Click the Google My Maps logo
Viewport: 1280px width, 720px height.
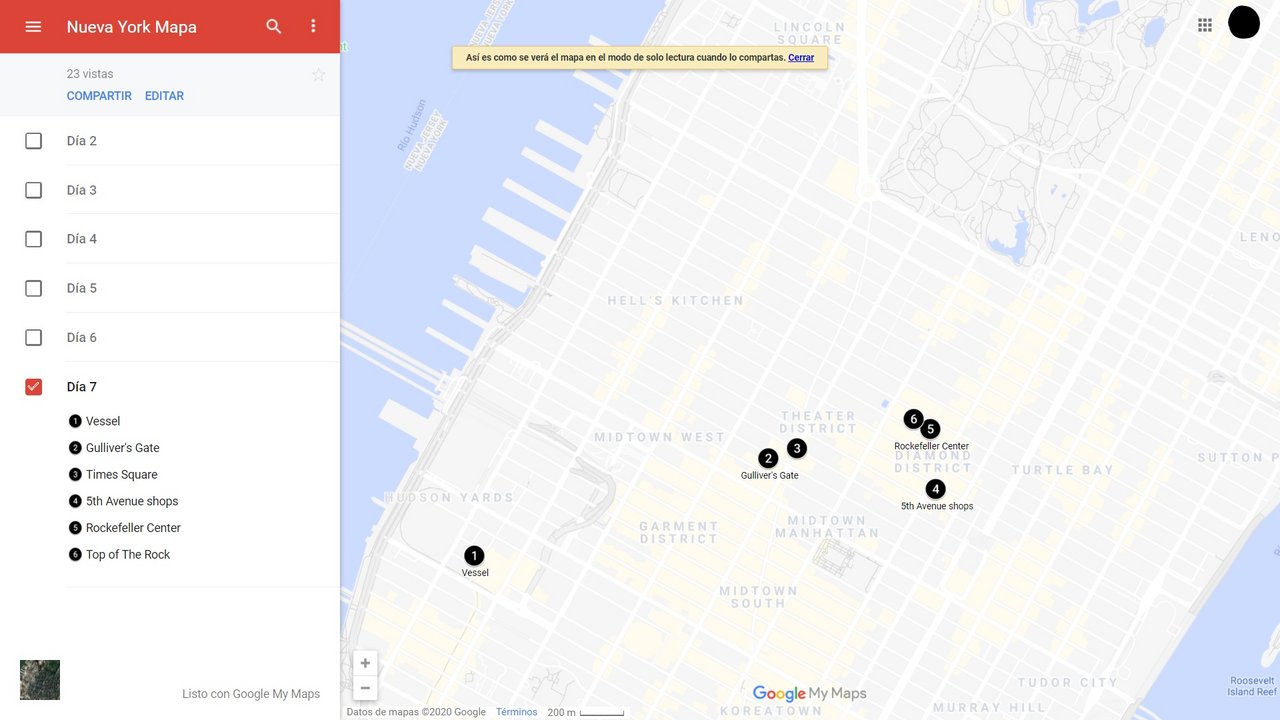pos(809,693)
